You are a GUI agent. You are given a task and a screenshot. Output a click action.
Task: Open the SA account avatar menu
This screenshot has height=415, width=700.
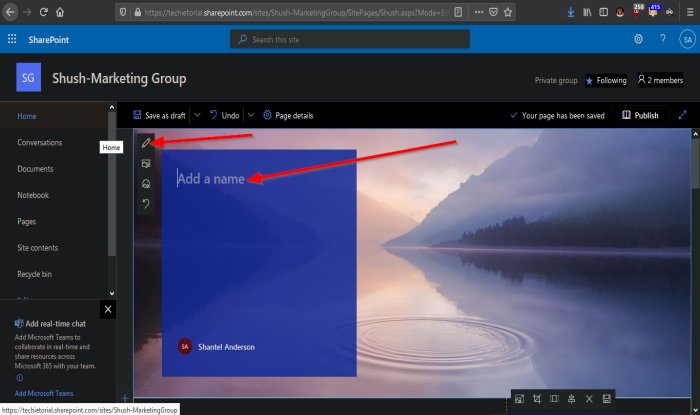[688, 39]
